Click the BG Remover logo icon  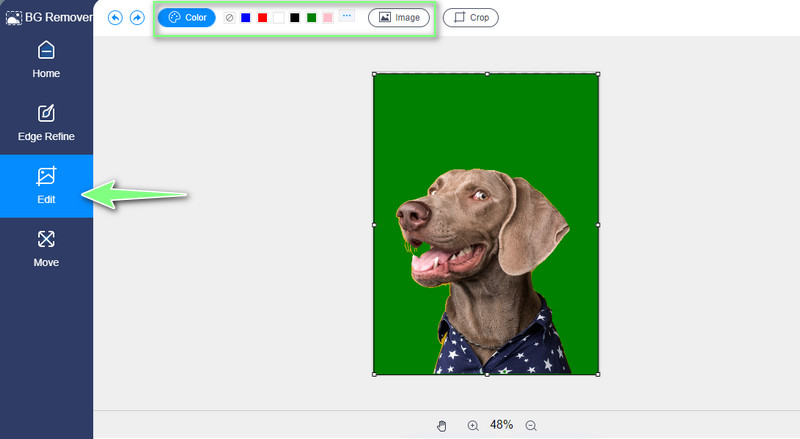pos(14,18)
